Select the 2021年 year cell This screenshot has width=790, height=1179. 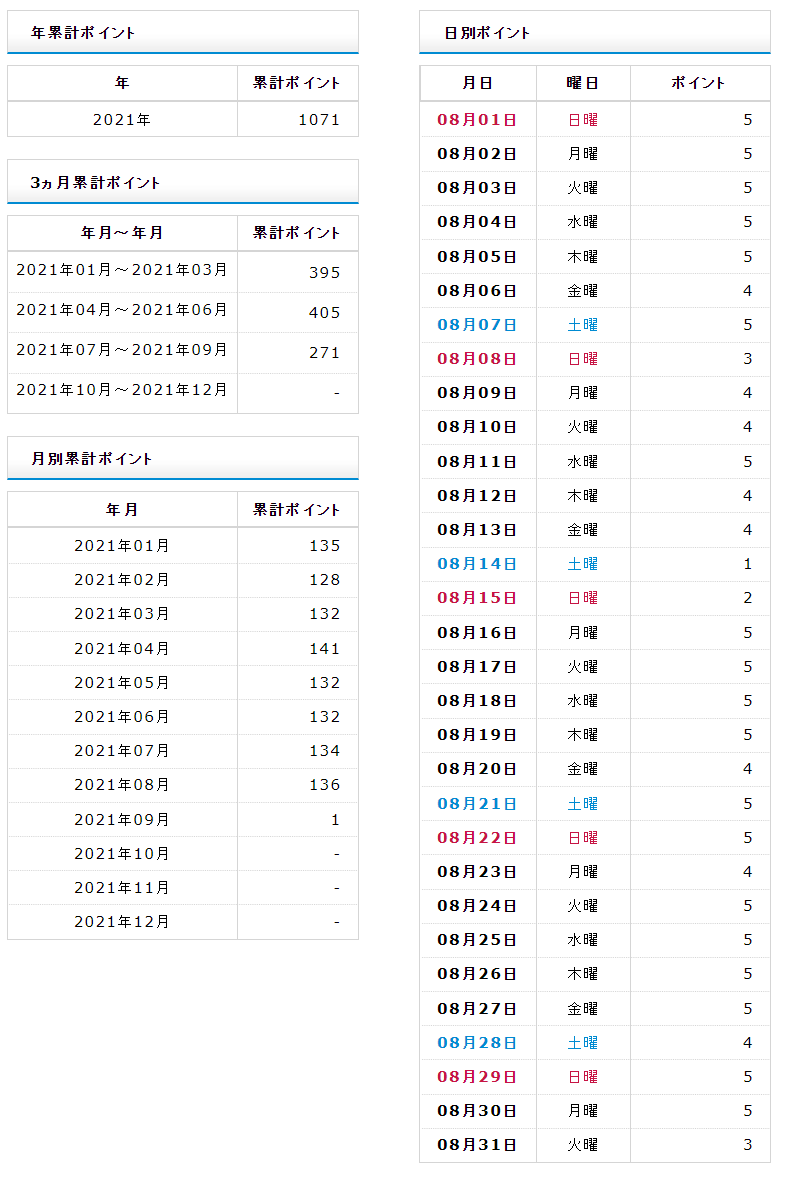122,120
